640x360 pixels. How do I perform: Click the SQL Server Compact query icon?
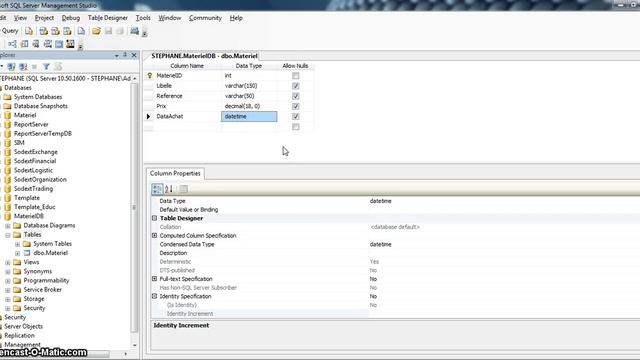[x=81, y=31]
